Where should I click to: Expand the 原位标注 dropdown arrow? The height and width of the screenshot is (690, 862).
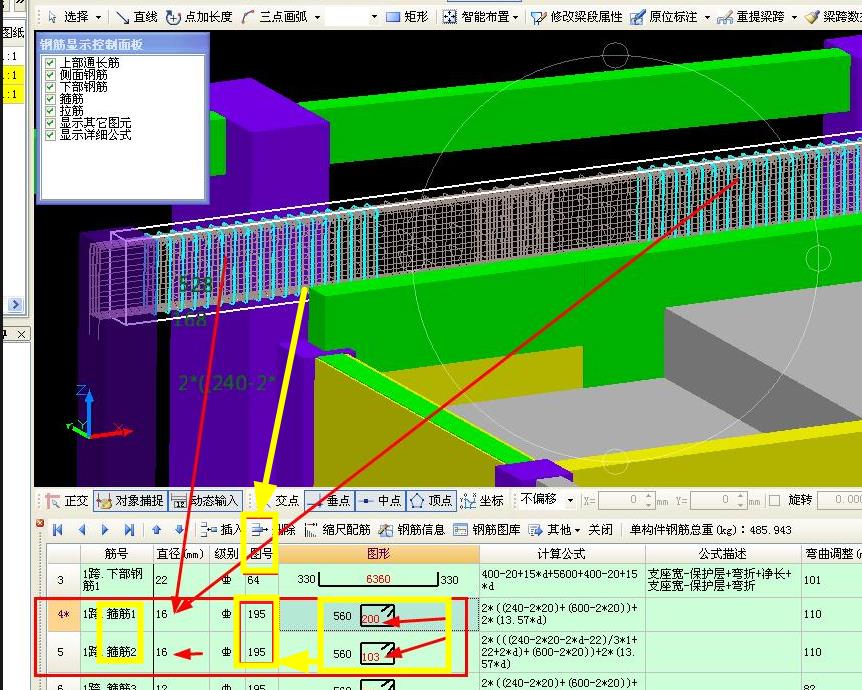tap(707, 18)
